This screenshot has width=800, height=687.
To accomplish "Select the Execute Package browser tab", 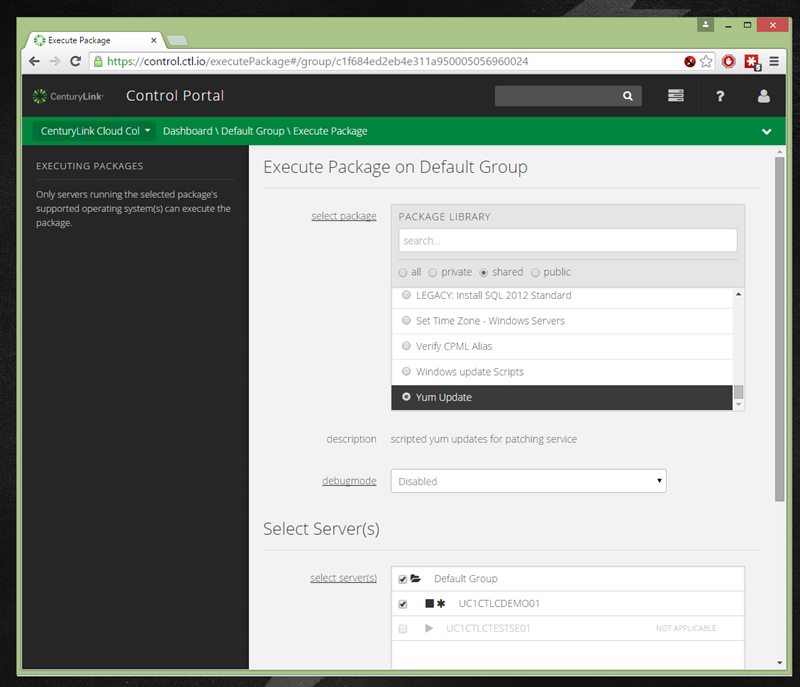I will (x=96, y=40).
